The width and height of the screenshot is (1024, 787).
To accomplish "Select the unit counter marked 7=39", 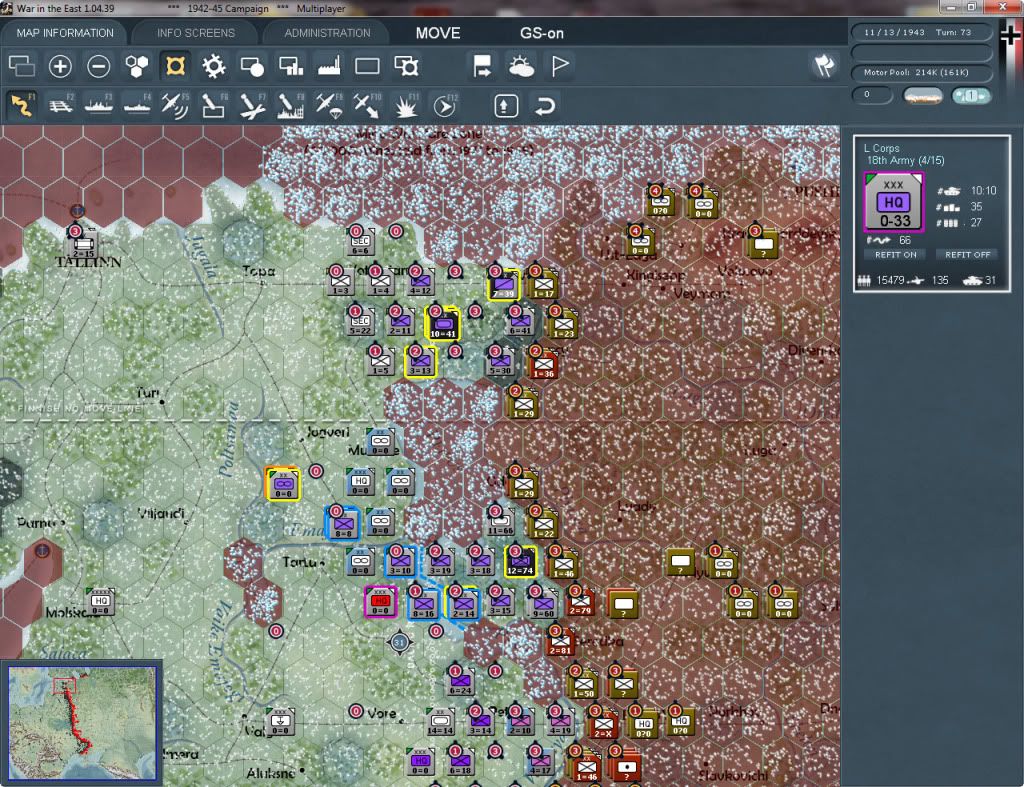I will click(504, 283).
